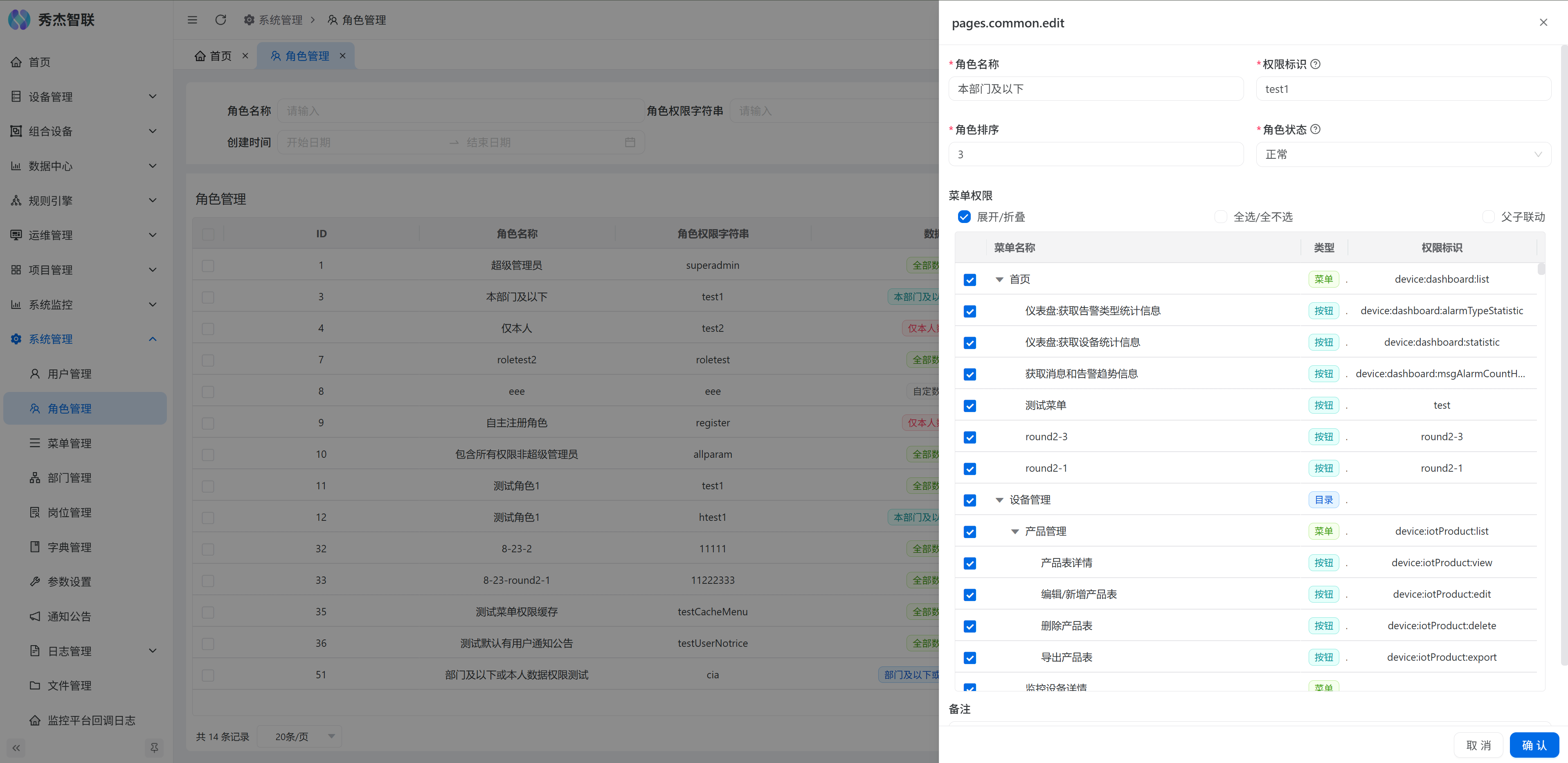
Task: Enable the 全选/全不选 checkbox
Action: pos(1220,217)
